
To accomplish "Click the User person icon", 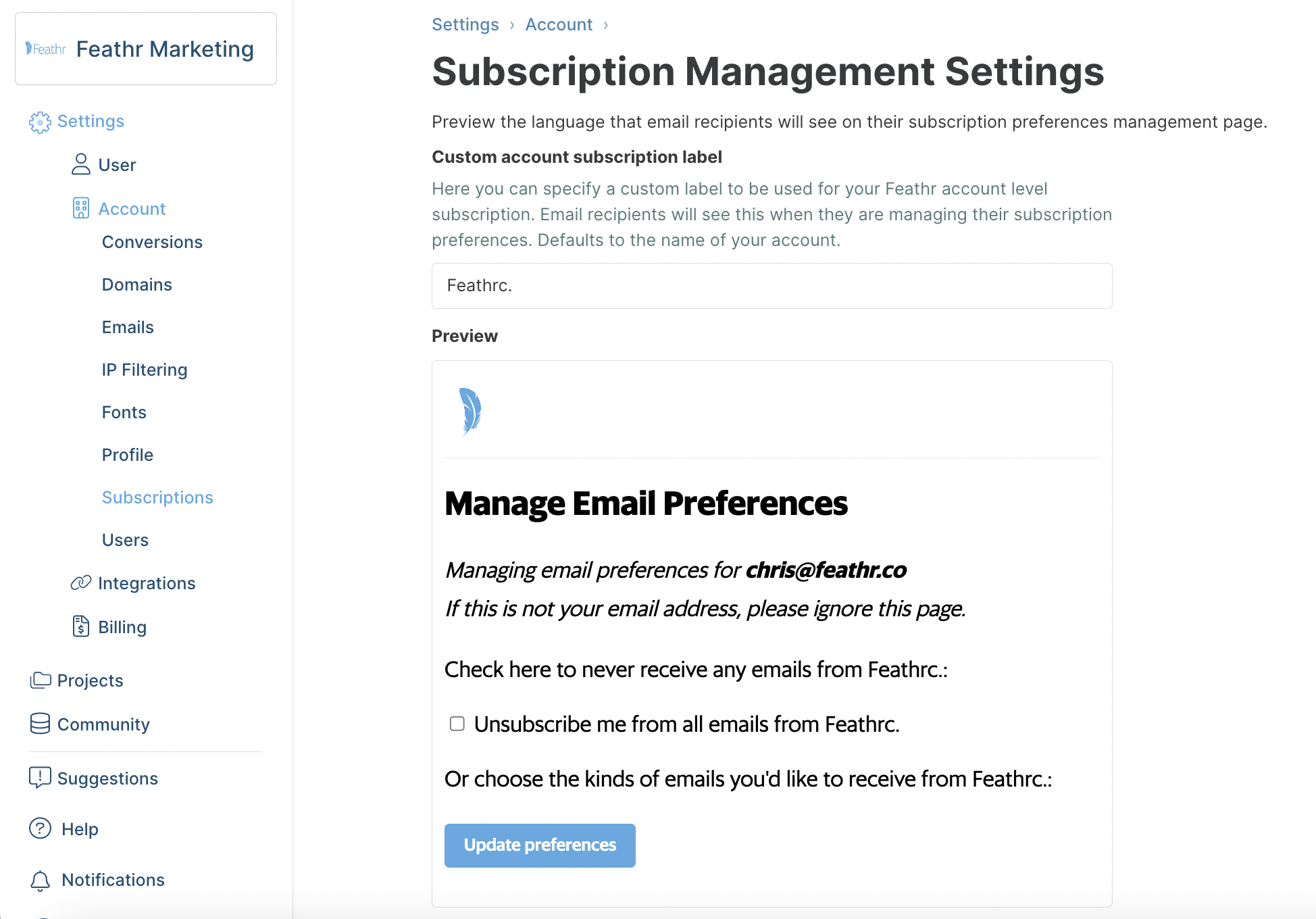I will [81, 164].
